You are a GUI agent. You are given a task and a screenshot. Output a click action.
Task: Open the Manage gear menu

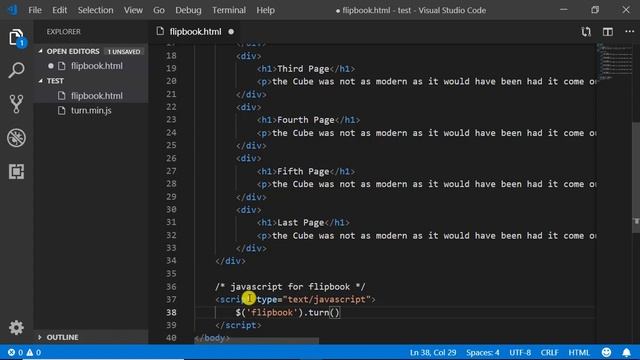[x=16, y=327]
